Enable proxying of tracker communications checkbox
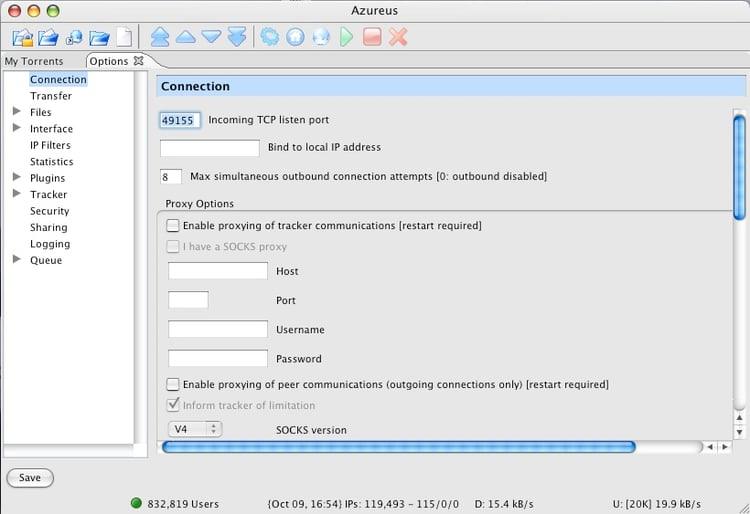 (x=173, y=226)
